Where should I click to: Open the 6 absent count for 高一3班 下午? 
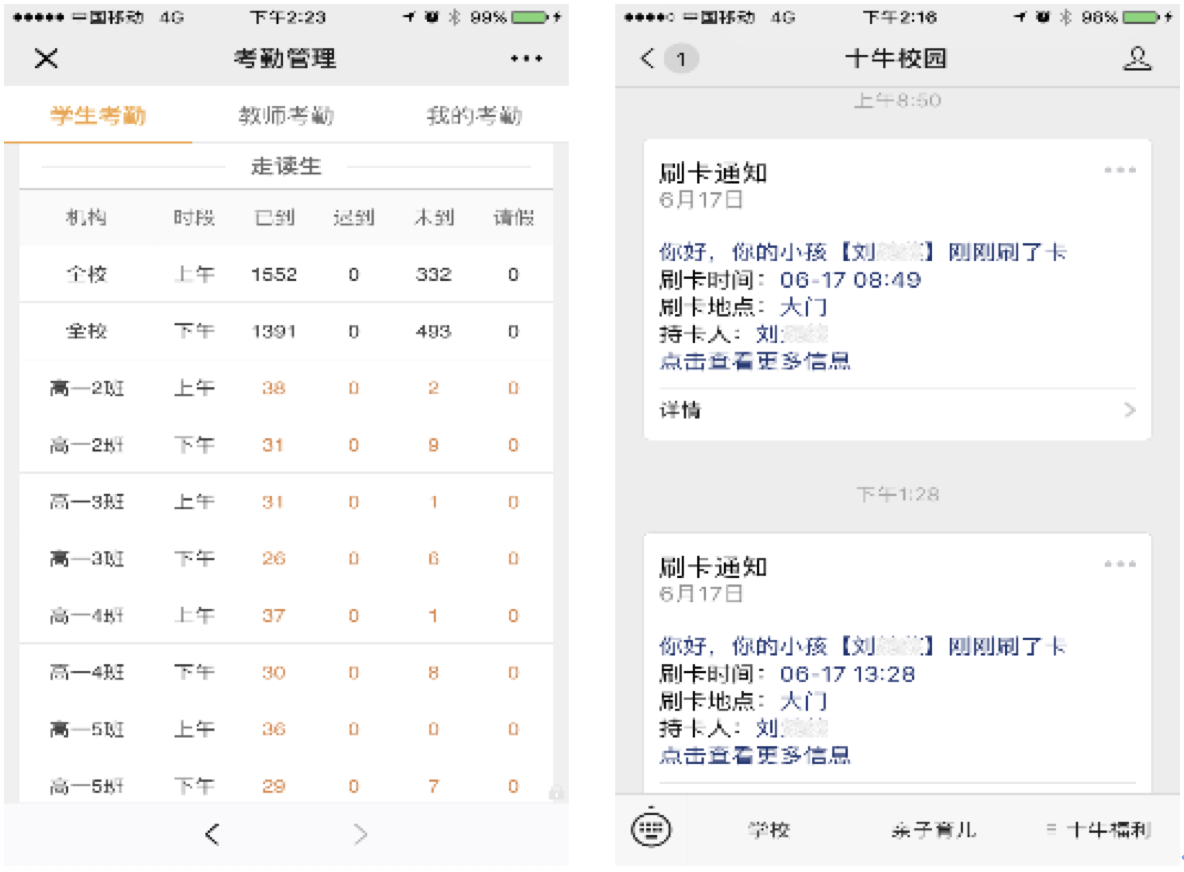pyautogui.click(x=433, y=559)
